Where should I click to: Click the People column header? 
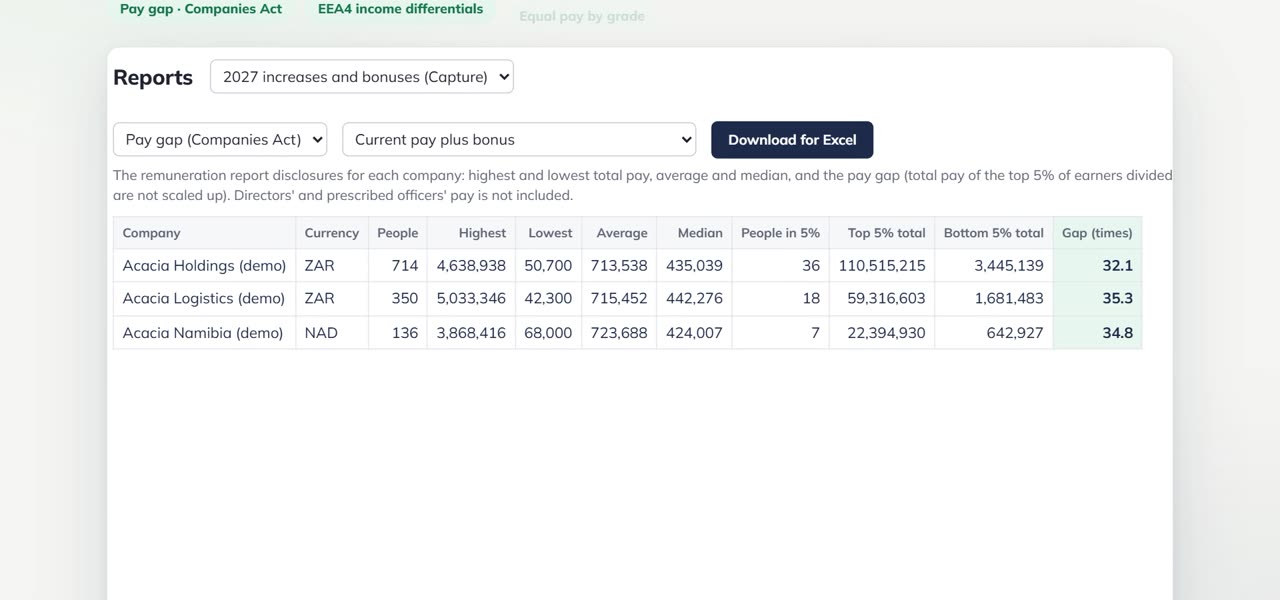pos(398,233)
